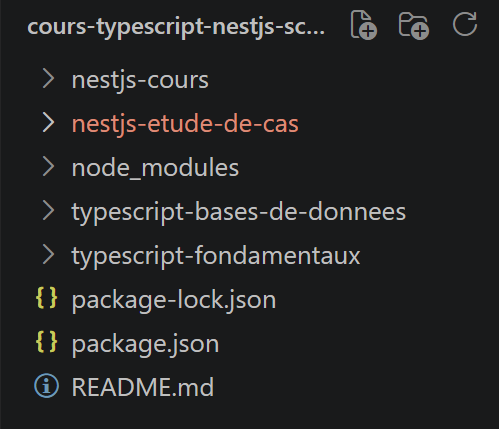Expand the nestjs-cours folder chevron
The image size is (499, 429).
[49, 79]
